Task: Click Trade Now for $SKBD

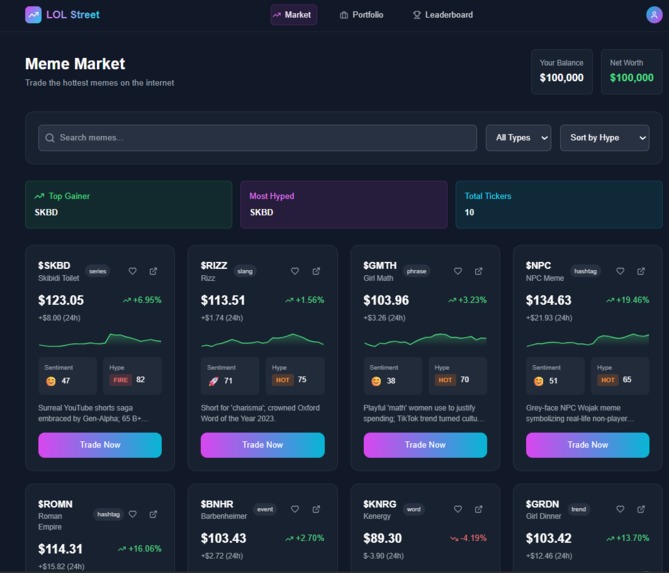Action: pyautogui.click(x=100, y=445)
